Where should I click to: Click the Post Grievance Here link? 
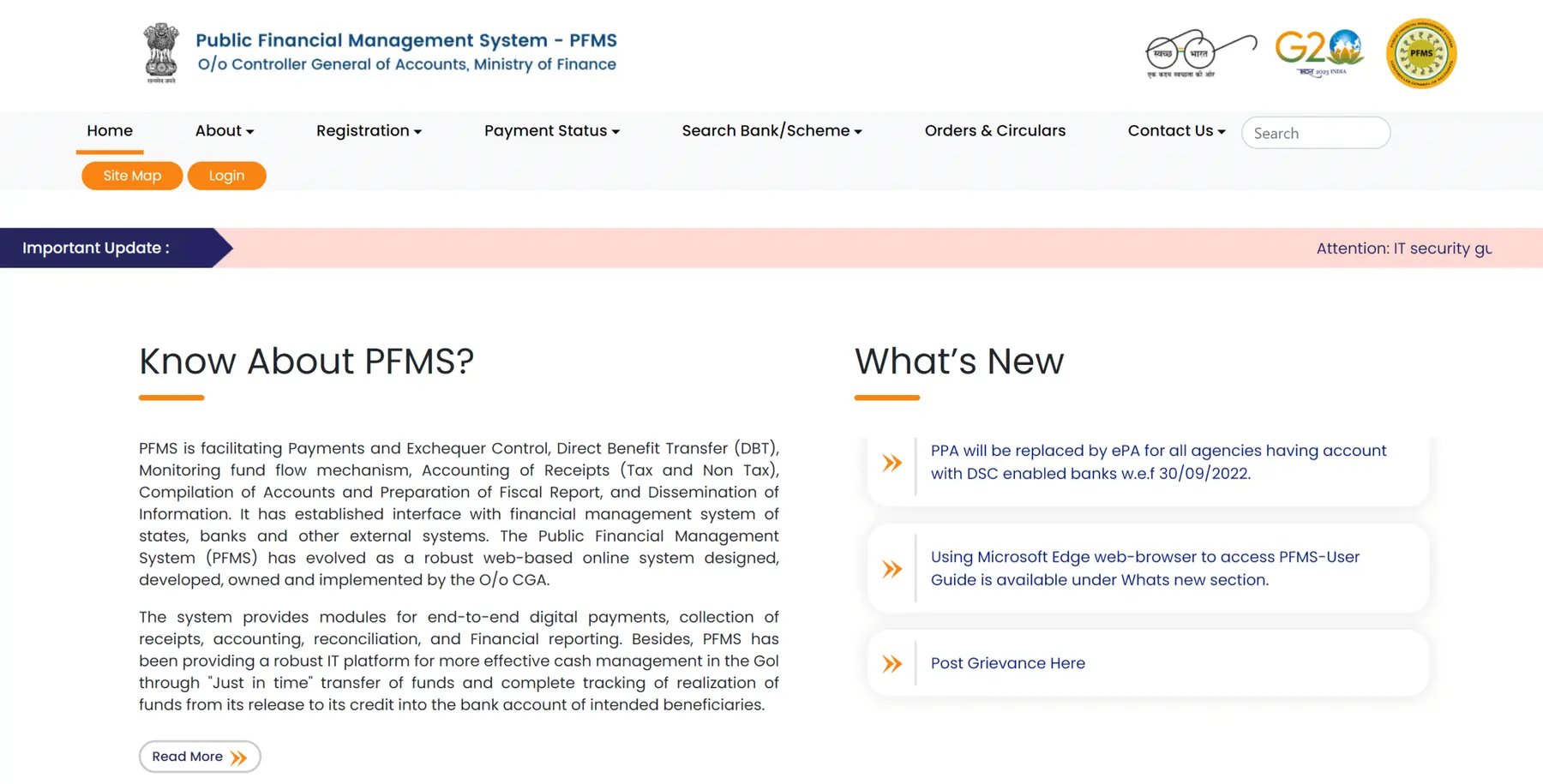(x=1008, y=662)
